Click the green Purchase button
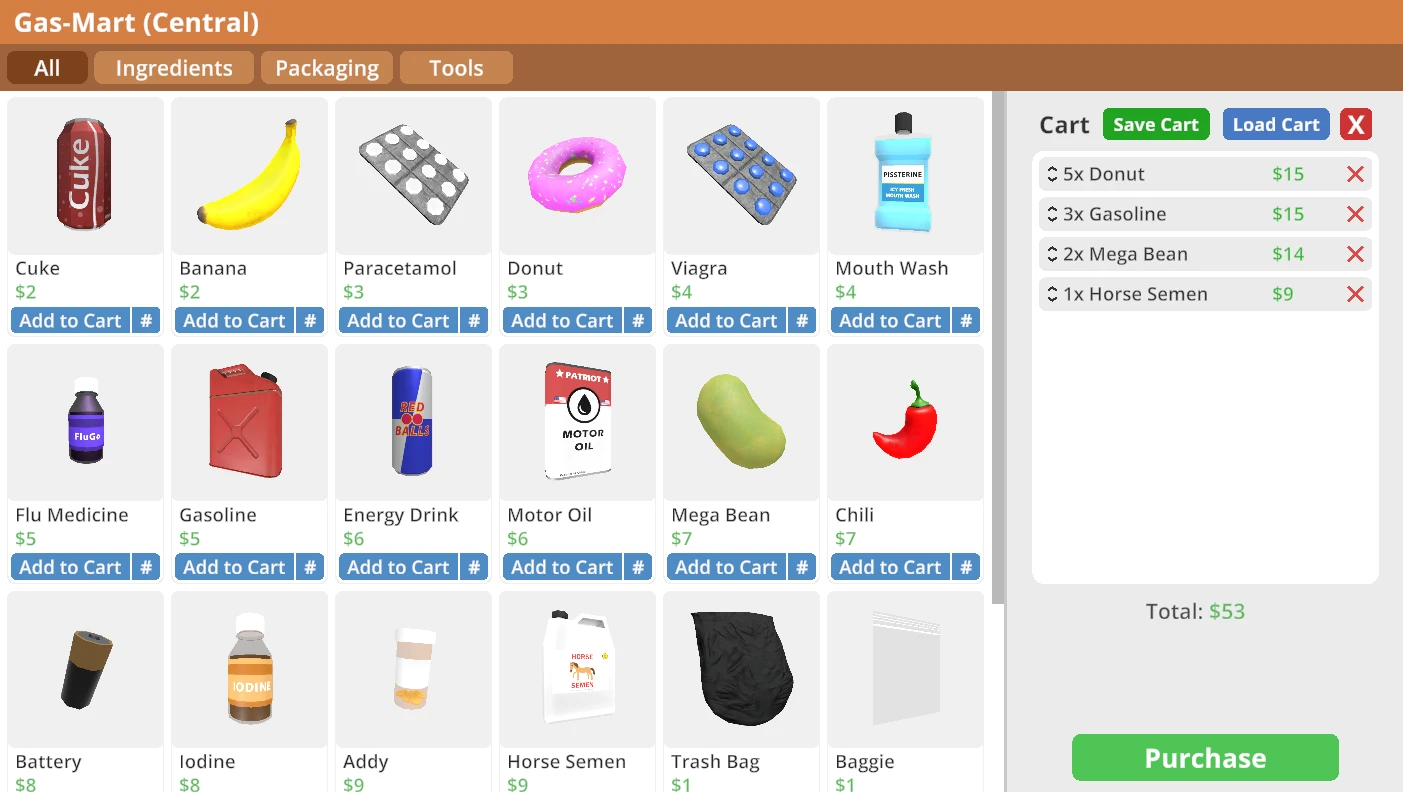This screenshot has width=1403, height=796. 1205,758
